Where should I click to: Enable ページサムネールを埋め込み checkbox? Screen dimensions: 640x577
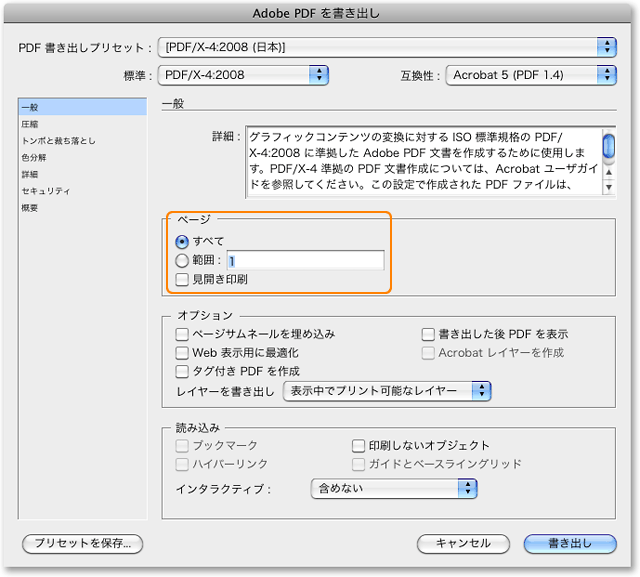(x=182, y=334)
